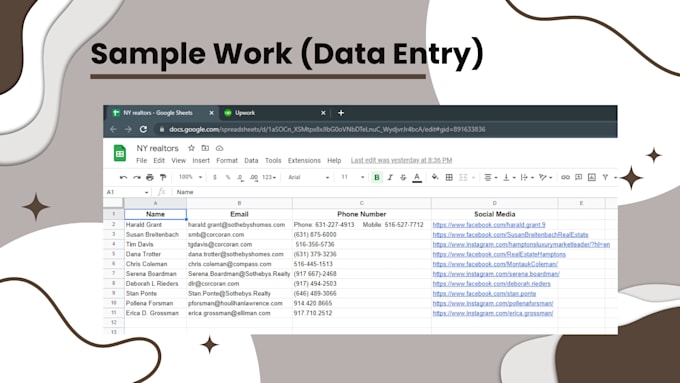This screenshot has width=680, height=383.
Task: Toggle Italic formatting
Action: coord(390,177)
